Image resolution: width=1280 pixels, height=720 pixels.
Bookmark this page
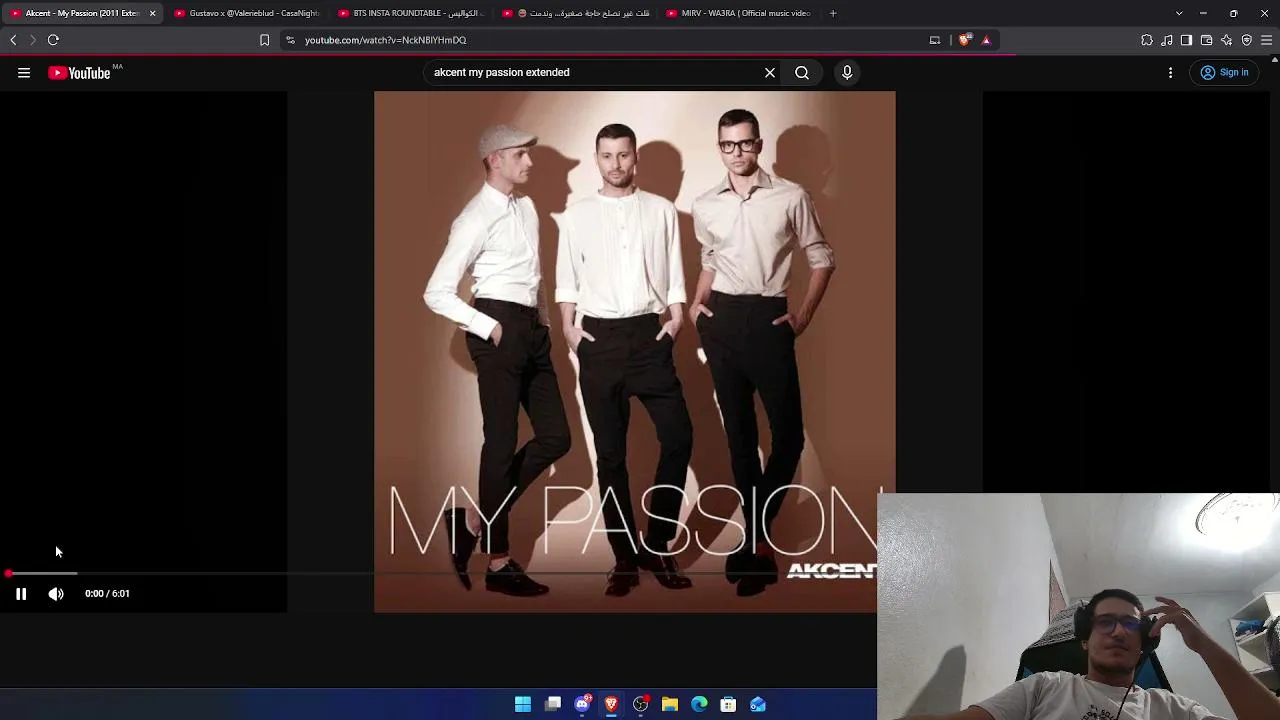pos(264,40)
